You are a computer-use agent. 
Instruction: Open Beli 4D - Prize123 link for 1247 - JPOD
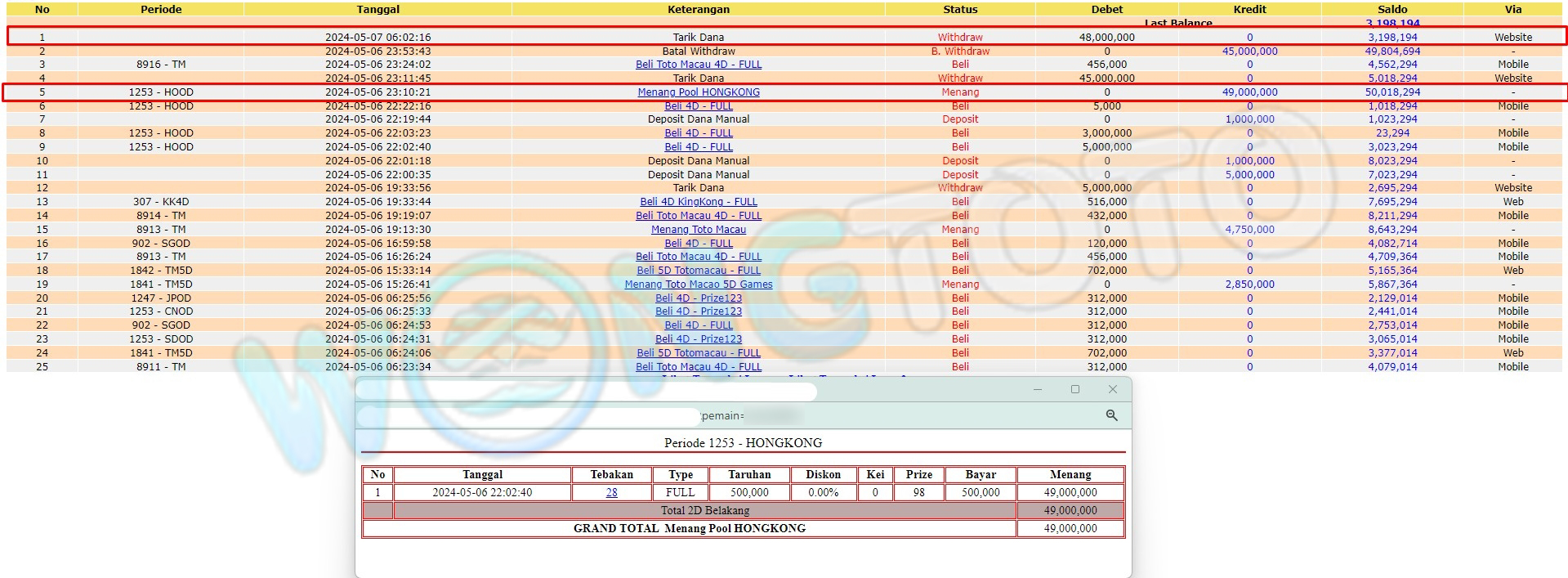click(699, 298)
